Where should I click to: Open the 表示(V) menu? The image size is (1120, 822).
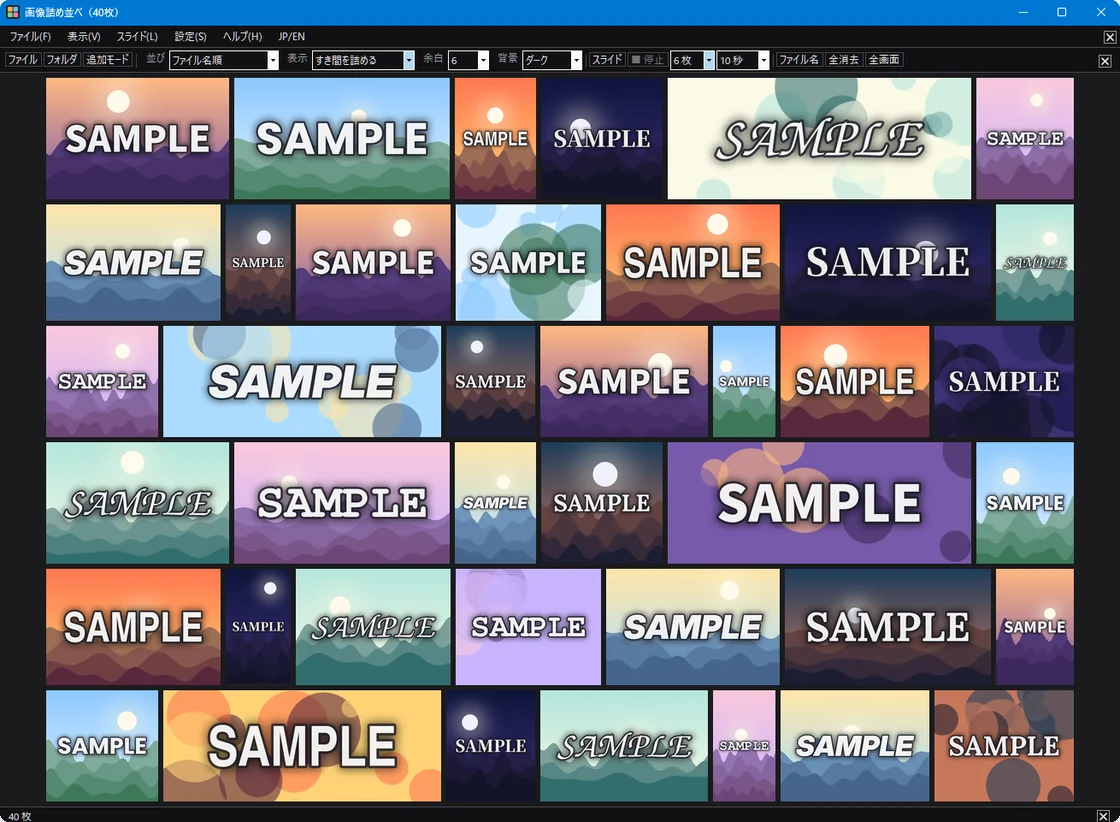[84, 36]
